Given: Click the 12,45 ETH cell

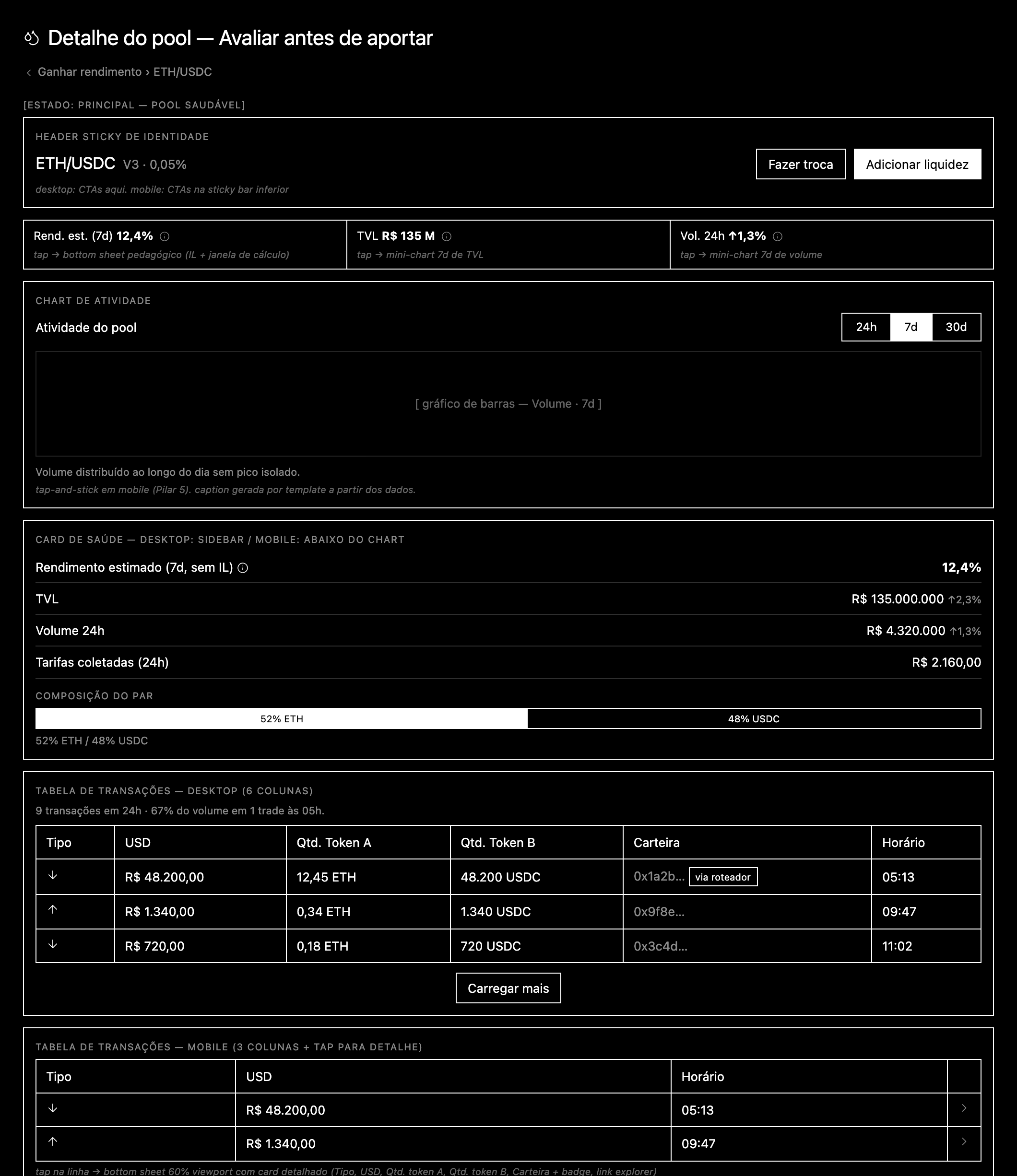Looking at the screenshot, I should click(x=368, y=877).
